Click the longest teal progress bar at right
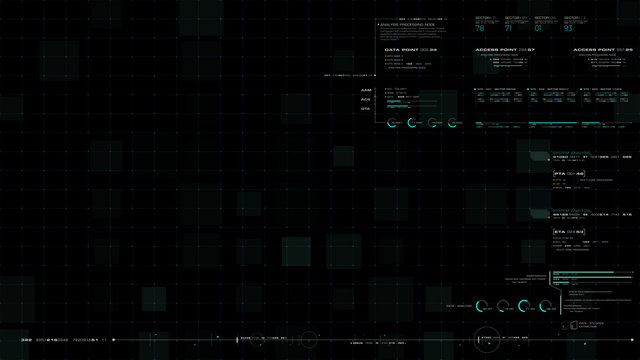Image resolution: width=640 pixels, height=360 pixels. 593,277
